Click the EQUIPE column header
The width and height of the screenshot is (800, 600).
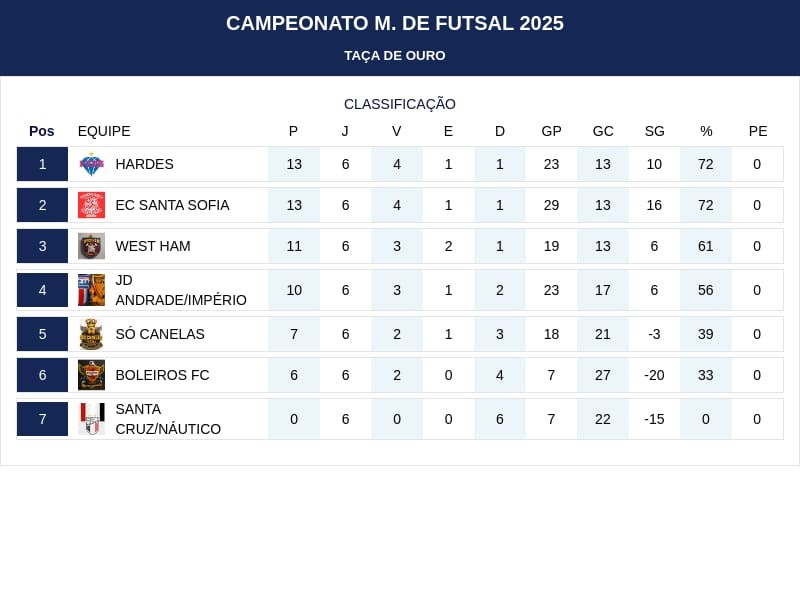104,131
